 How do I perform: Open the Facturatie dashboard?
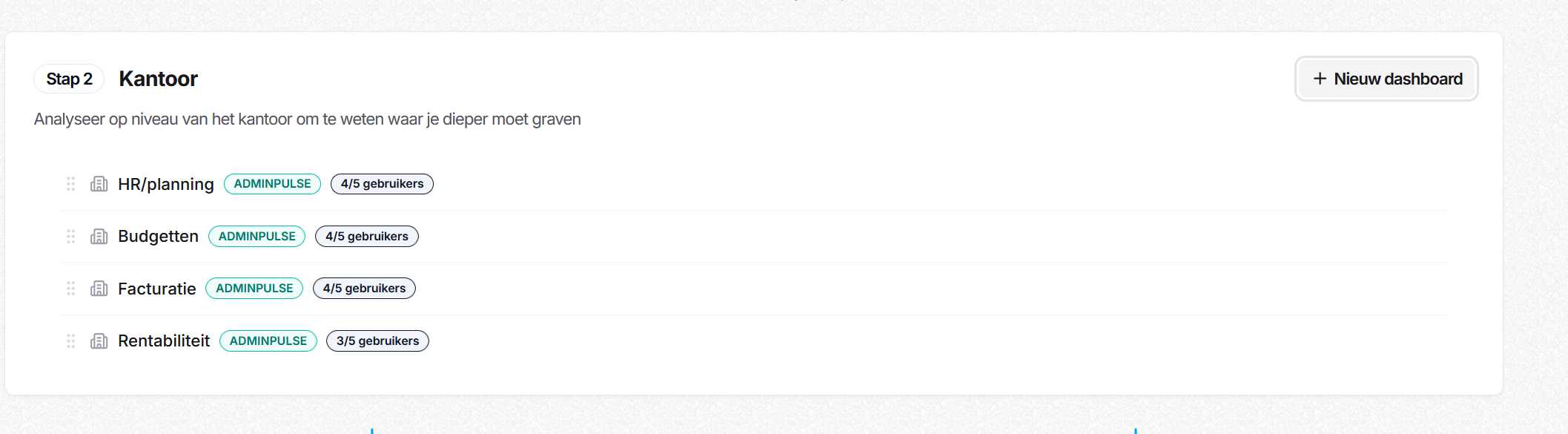coord(156,289)
